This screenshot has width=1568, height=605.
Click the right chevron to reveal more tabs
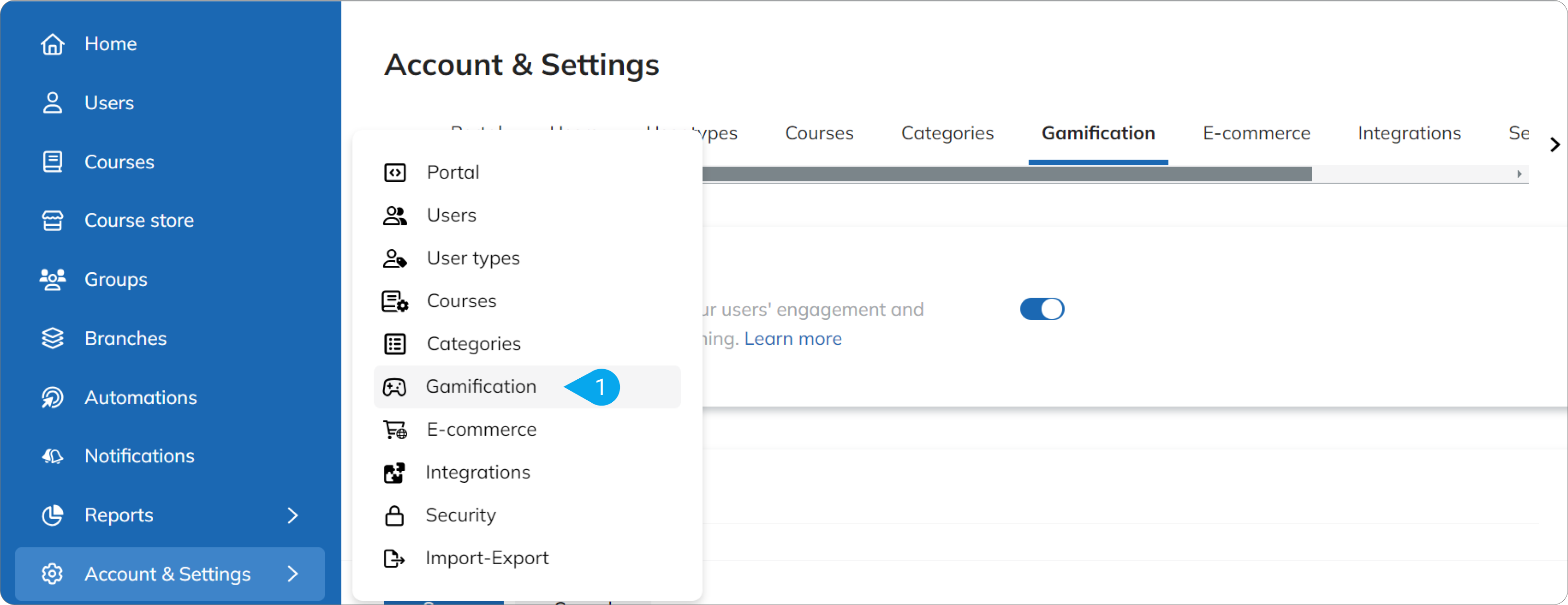(x=1555, y=145)
